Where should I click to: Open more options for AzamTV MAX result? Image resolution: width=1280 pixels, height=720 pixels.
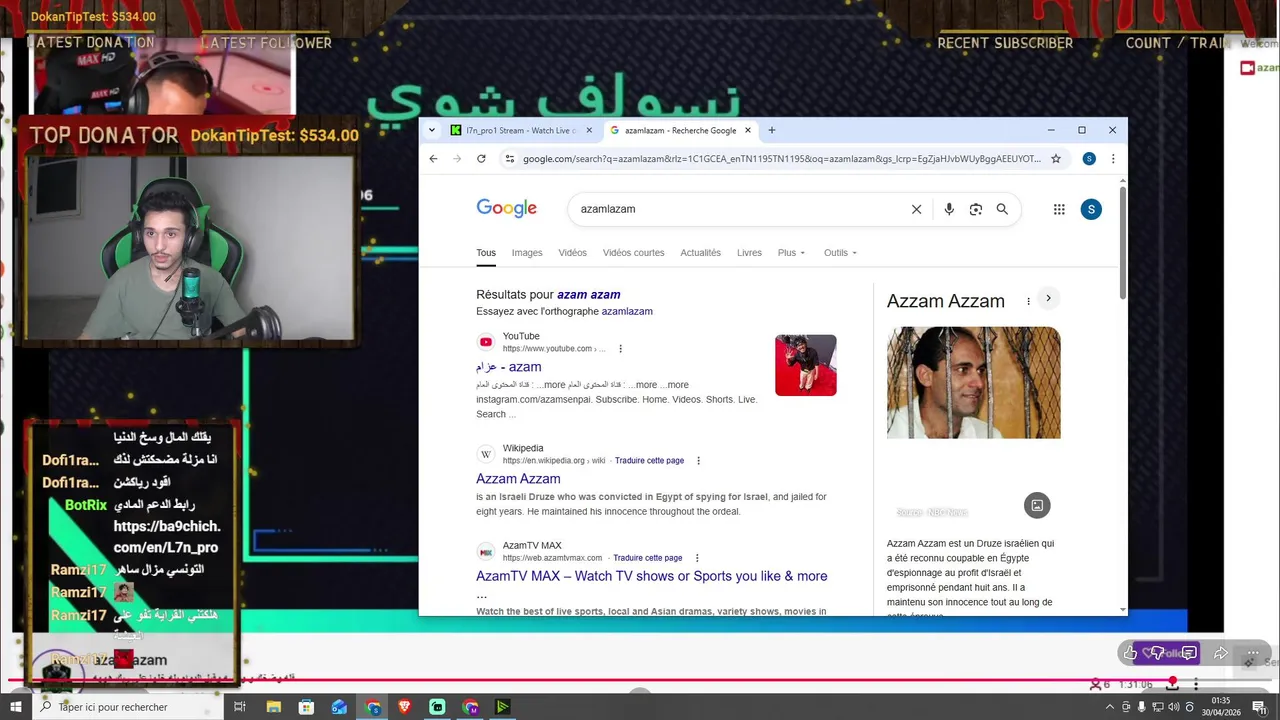(x=697, y=558)
